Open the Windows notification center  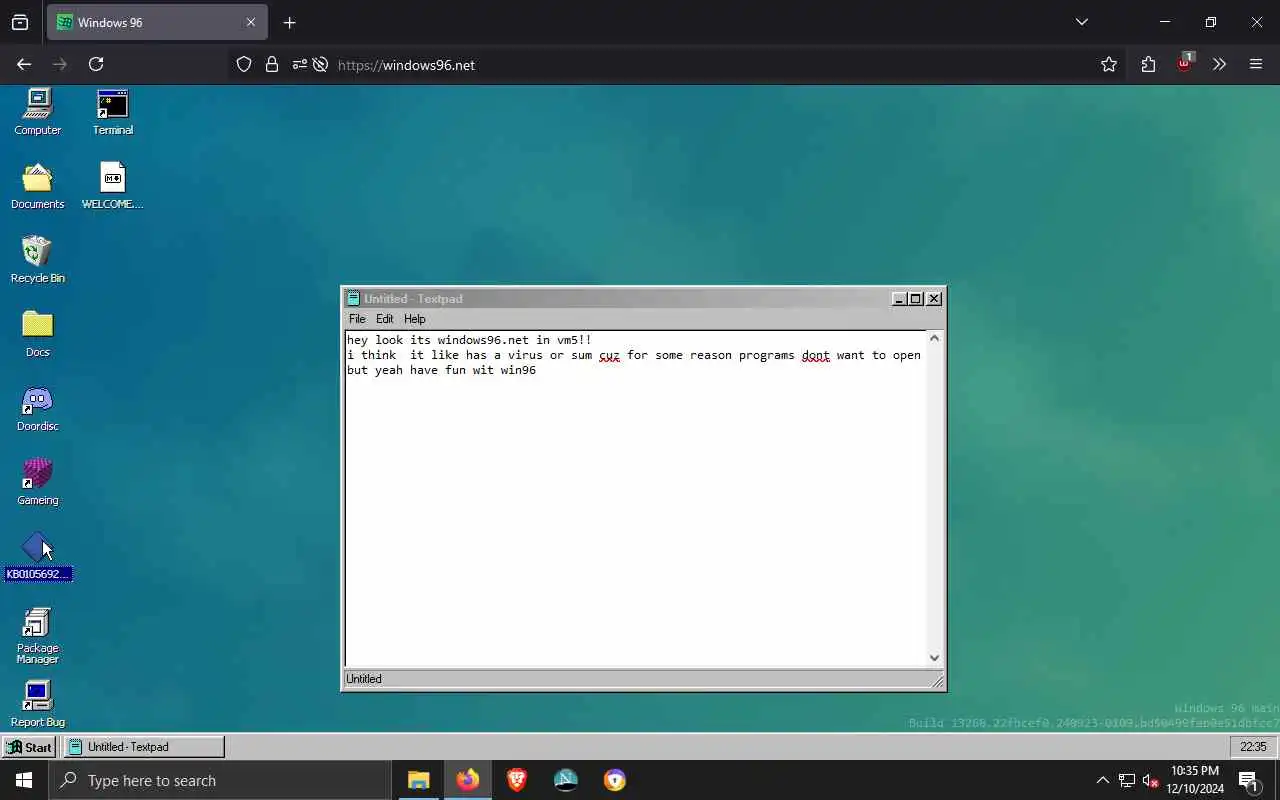(1248, 781)
